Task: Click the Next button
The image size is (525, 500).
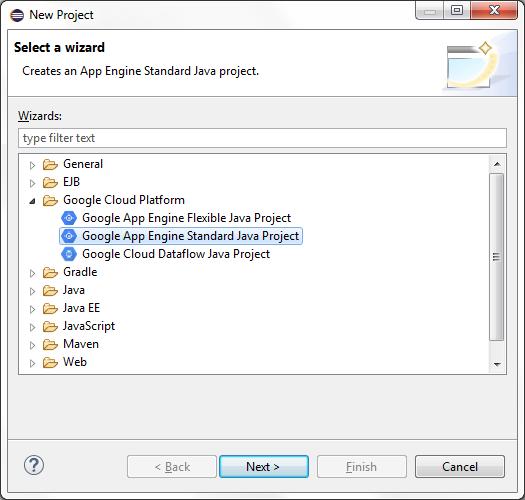Action: [x=264, y=466]
